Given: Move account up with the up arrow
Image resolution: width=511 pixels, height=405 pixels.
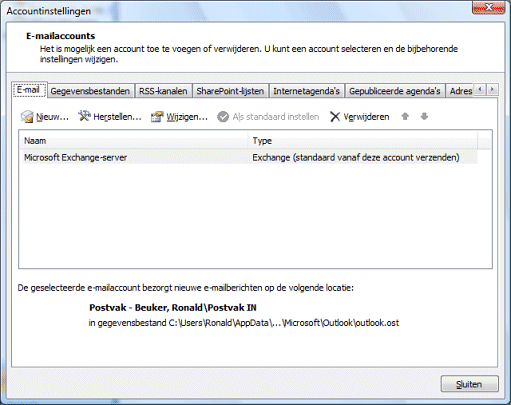Looking at the screenshot, I should click(x=405, y=116).
